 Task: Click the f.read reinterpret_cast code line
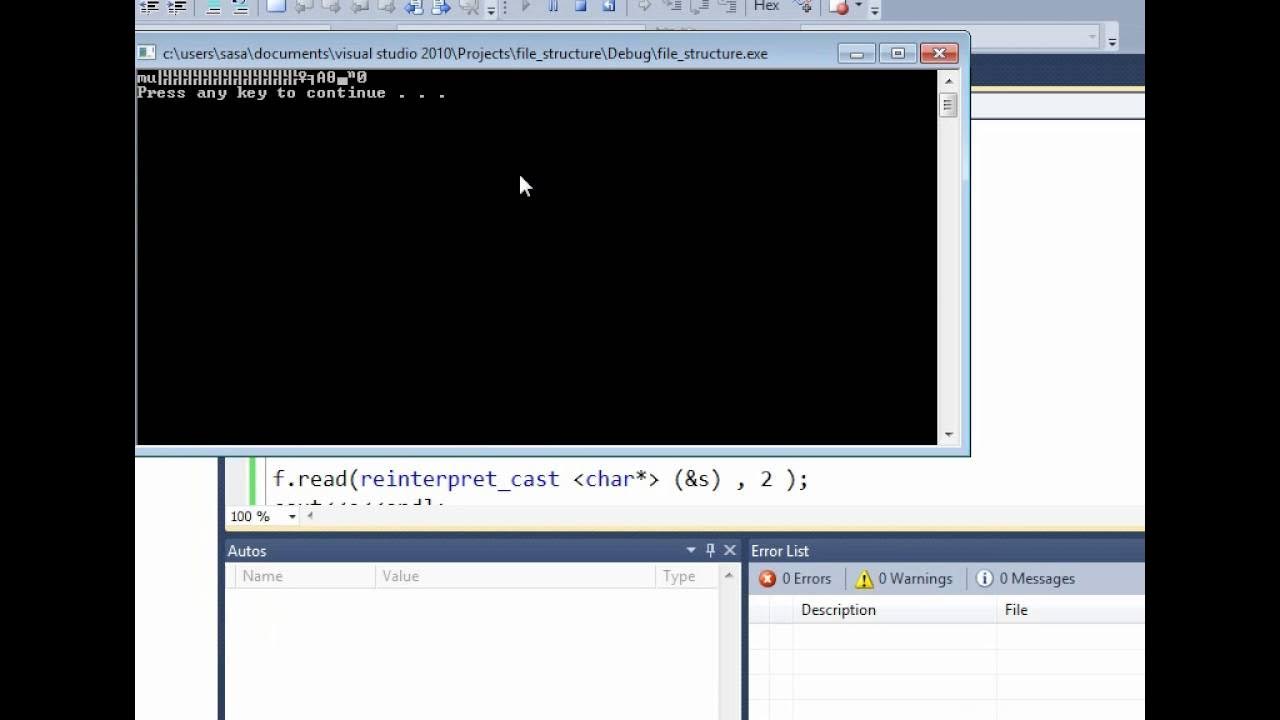(x=540, y=479)
